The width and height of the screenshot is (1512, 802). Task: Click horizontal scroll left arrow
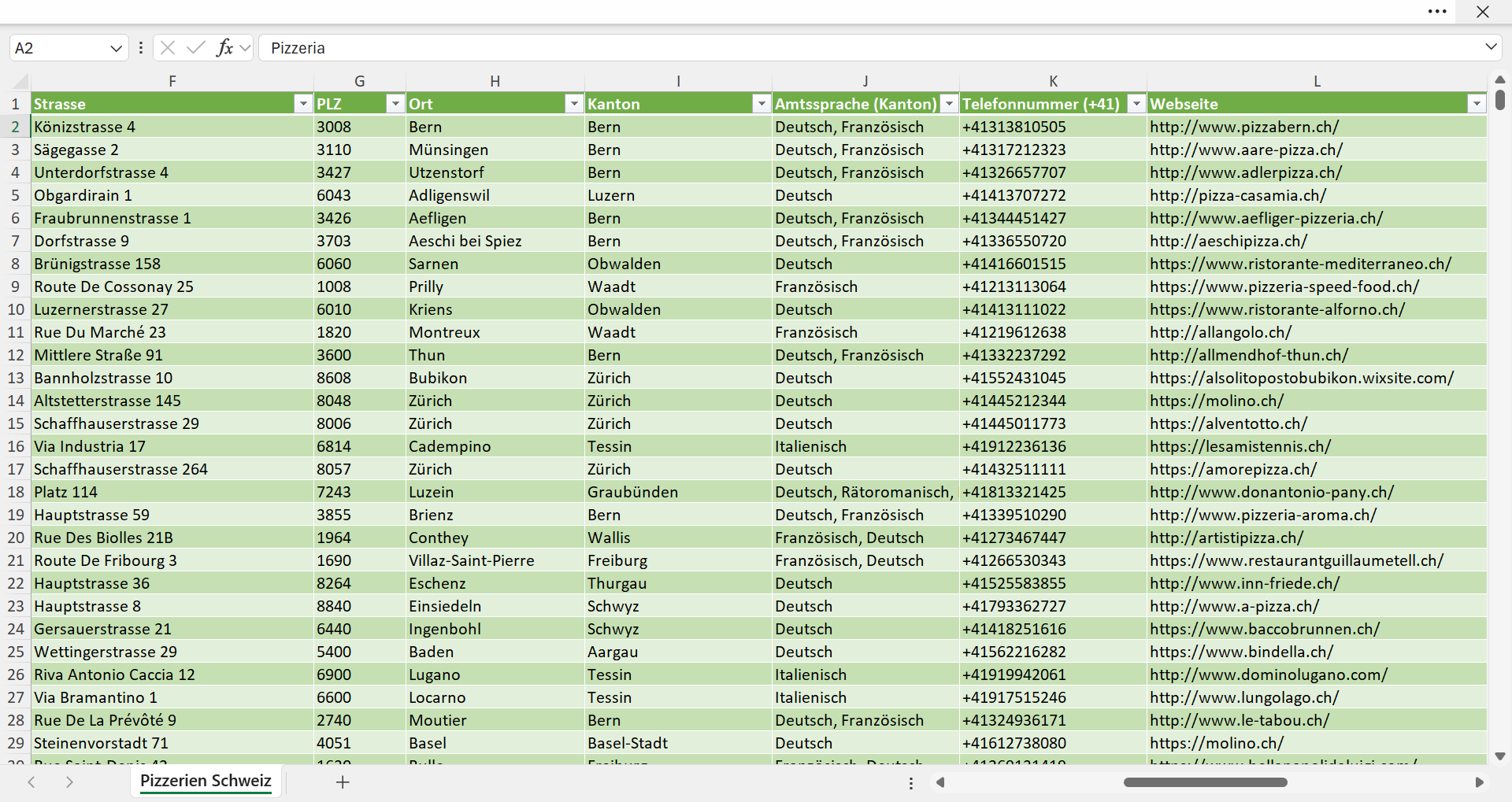click(x=939, y=782)
